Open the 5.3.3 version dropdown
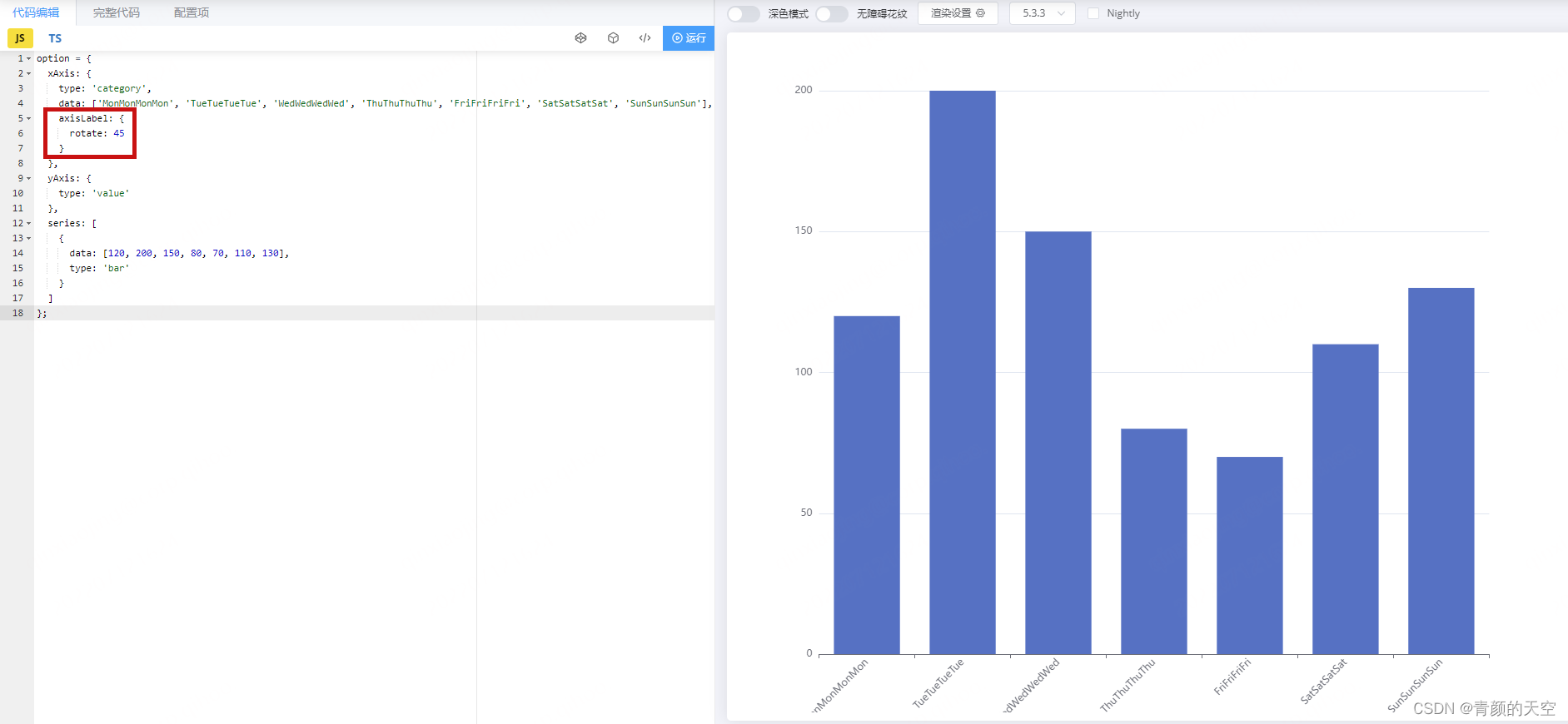The height and width of the screenshot is (724, 1568). pyautogui.click(x=1043, y=13)
